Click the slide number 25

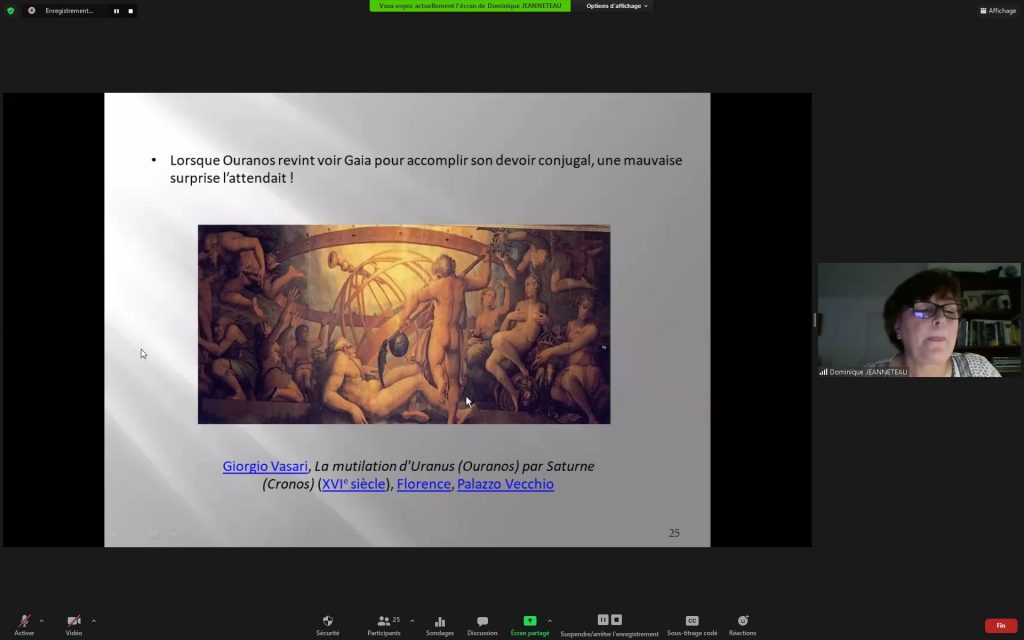674,533
